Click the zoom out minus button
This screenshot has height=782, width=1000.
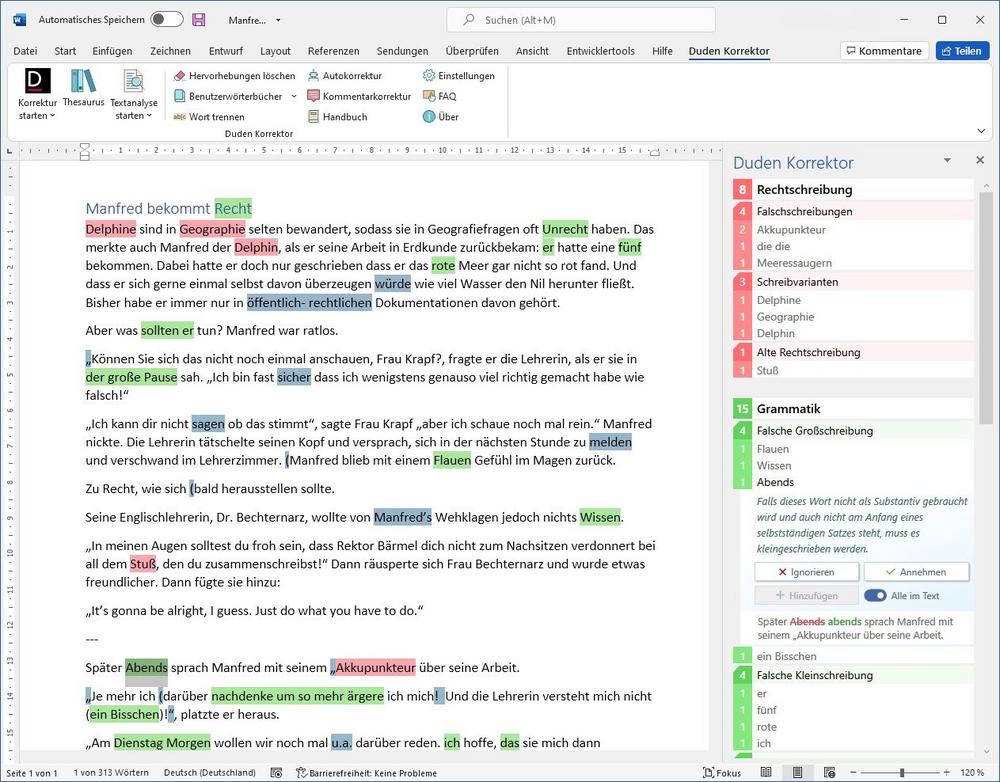(x=853, y=773)
